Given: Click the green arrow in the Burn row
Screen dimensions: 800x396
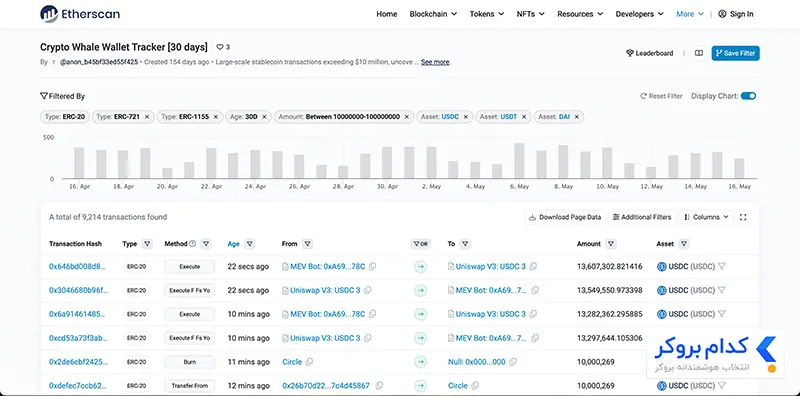Looking at the screenshot, I should [x=420, y=362].
